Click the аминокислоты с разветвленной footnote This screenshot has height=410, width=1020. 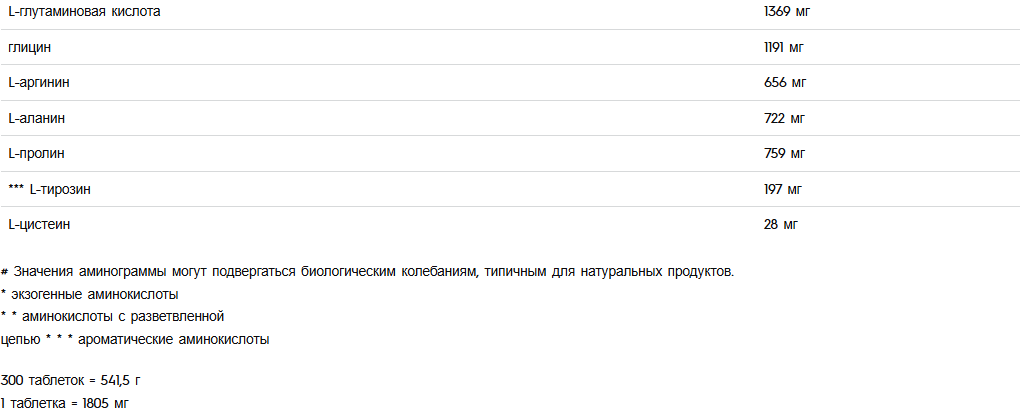click(x=113, y=317)
